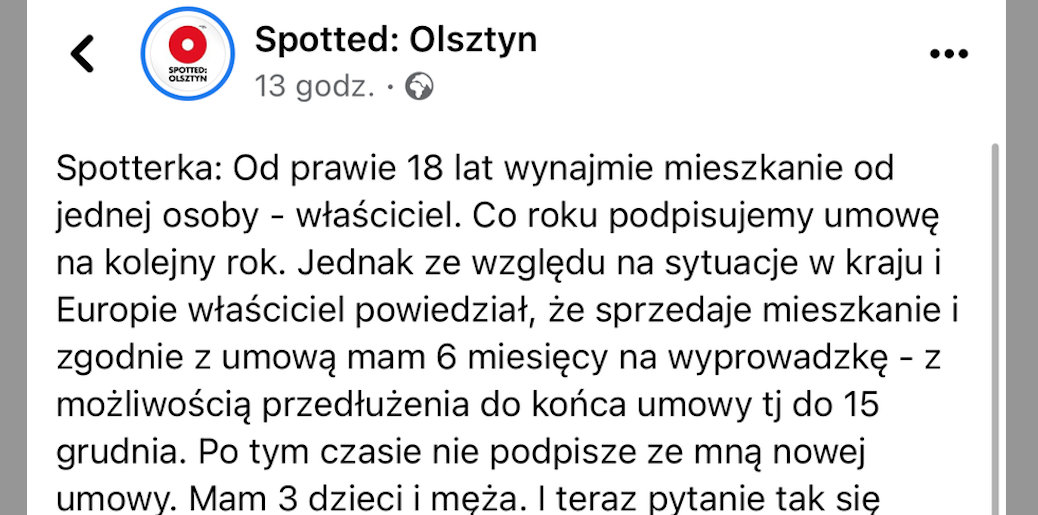Click the globe public-visibility icon
The width and height of the screenshot is (1038, 515).
point(419,87)
